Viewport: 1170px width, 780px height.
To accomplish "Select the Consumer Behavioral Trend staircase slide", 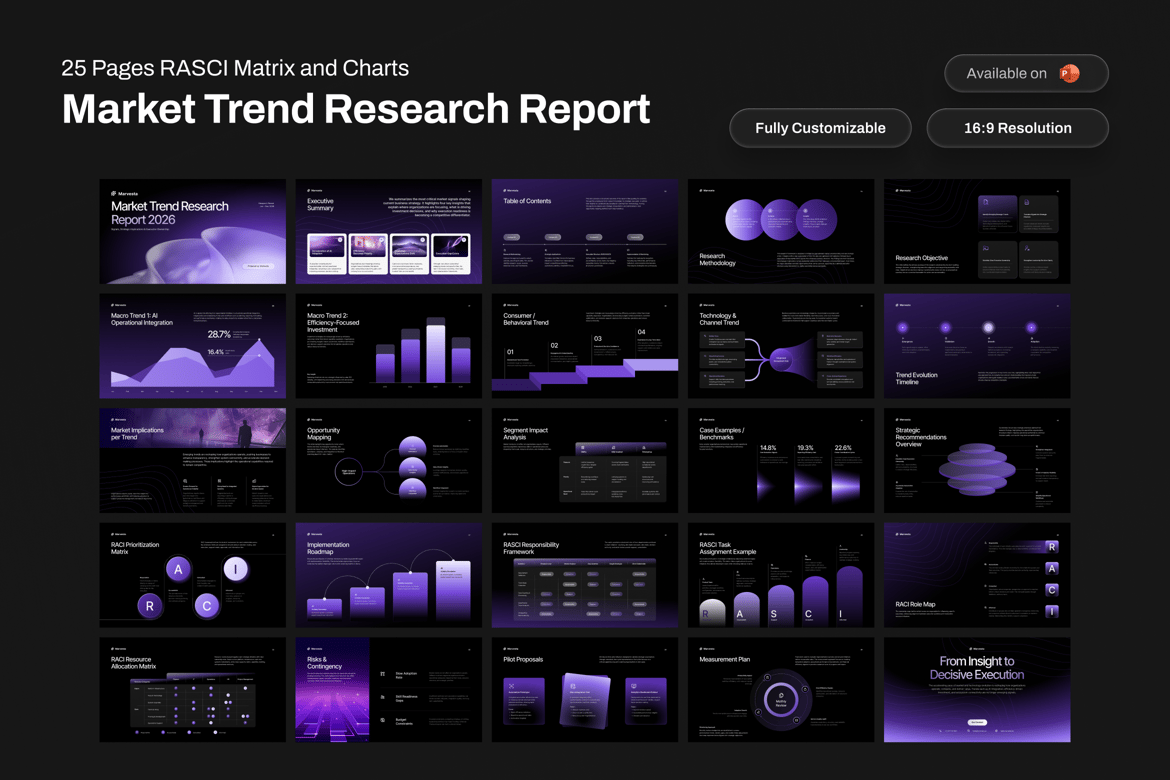I will 585,346.
